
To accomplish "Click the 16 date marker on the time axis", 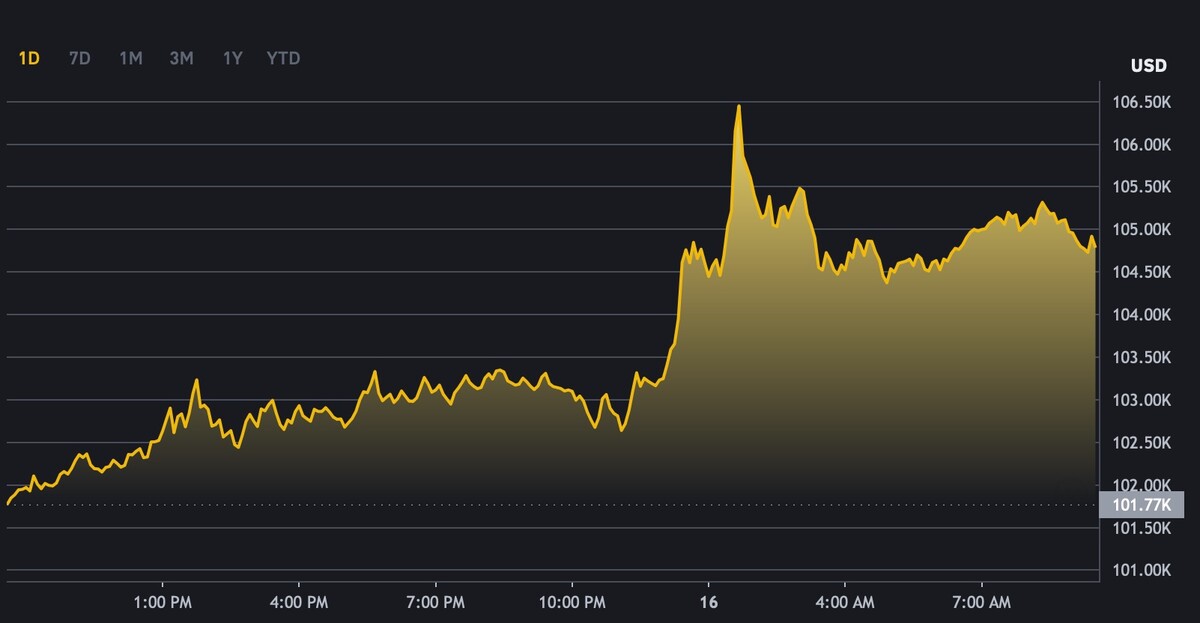I will click(709, 603).
